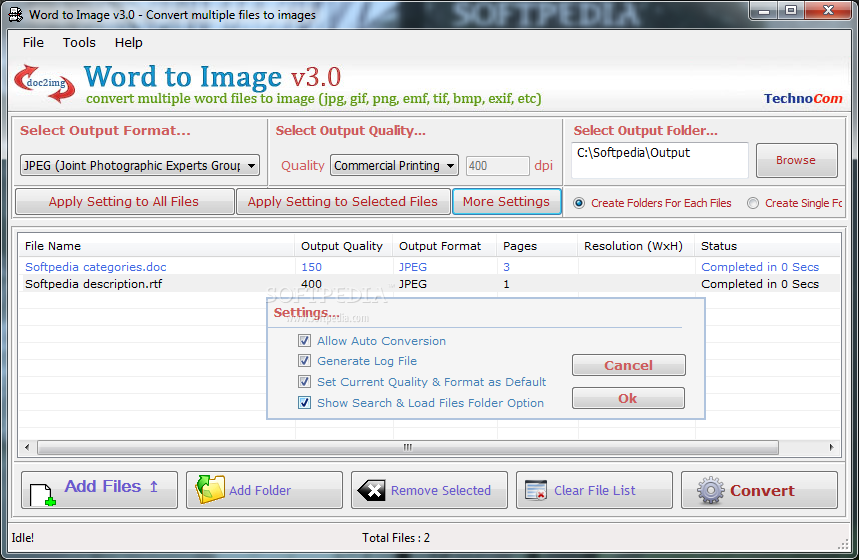The height and width of the screenshot is (560, 859).
Task: Cancel the Settings dialog
Action: 628,365
